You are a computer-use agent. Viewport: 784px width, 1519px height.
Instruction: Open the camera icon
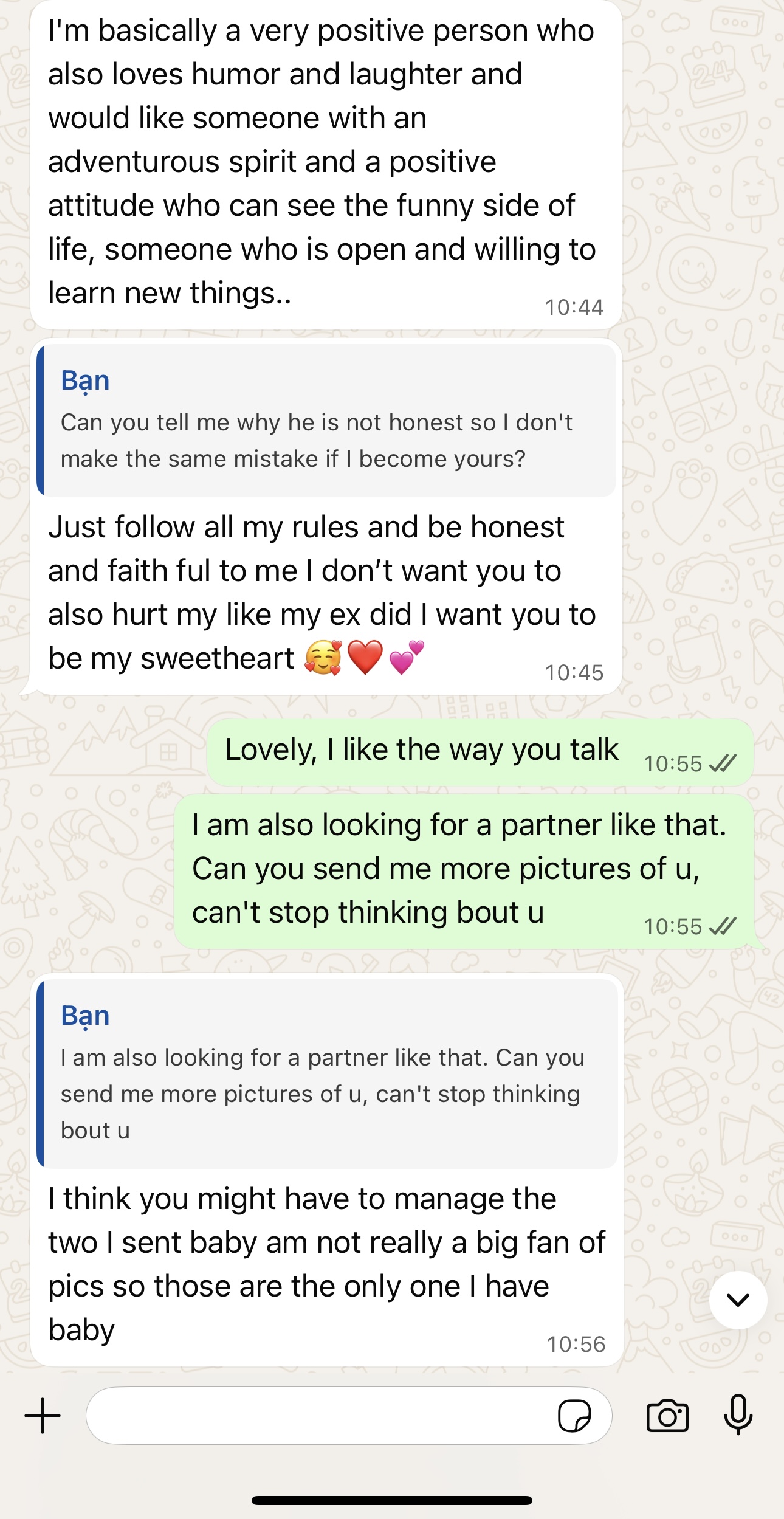pyautogui.click(x=667, y=1416)
